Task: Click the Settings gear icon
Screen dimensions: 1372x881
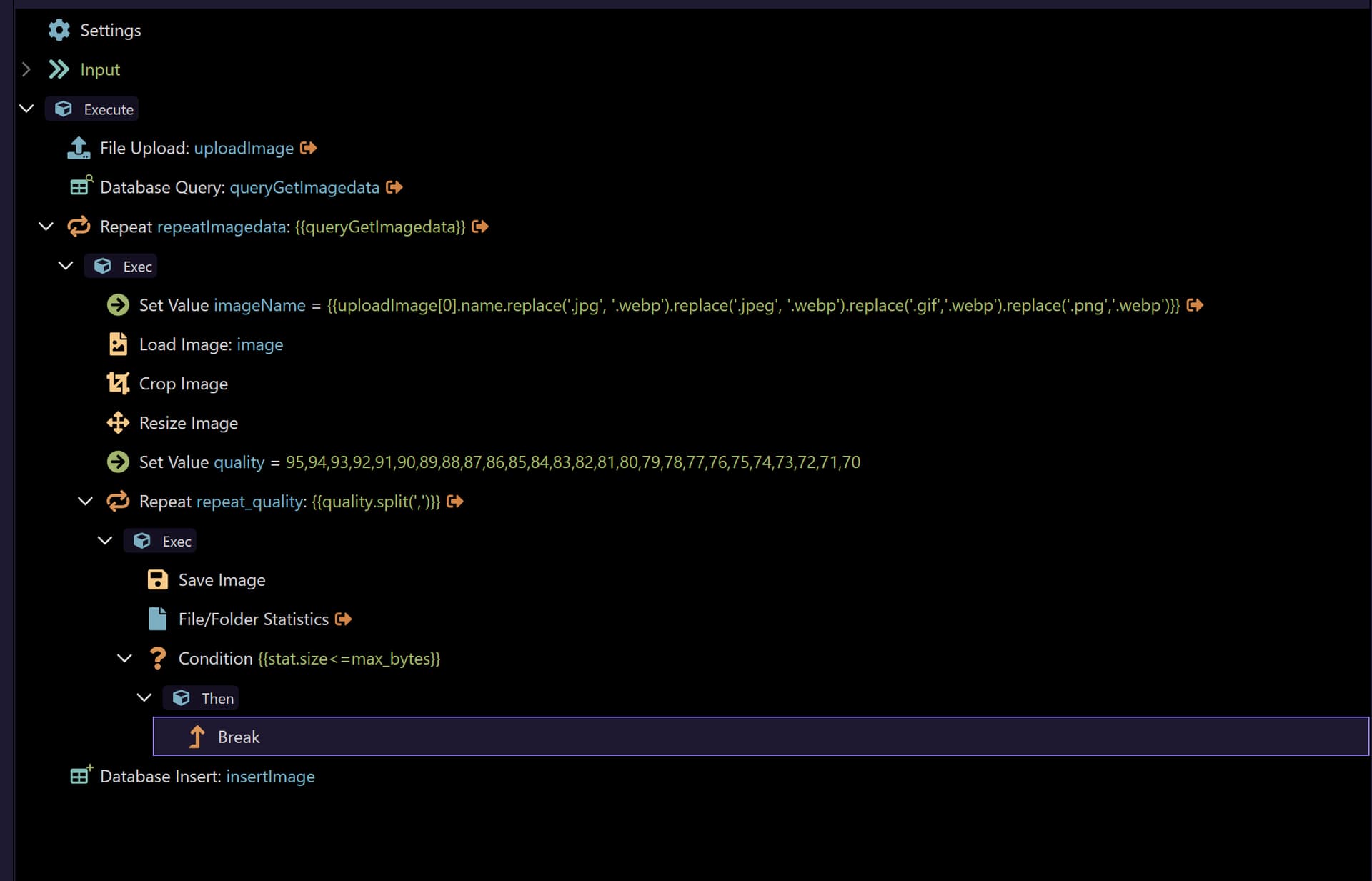Action: click(59, 30)
